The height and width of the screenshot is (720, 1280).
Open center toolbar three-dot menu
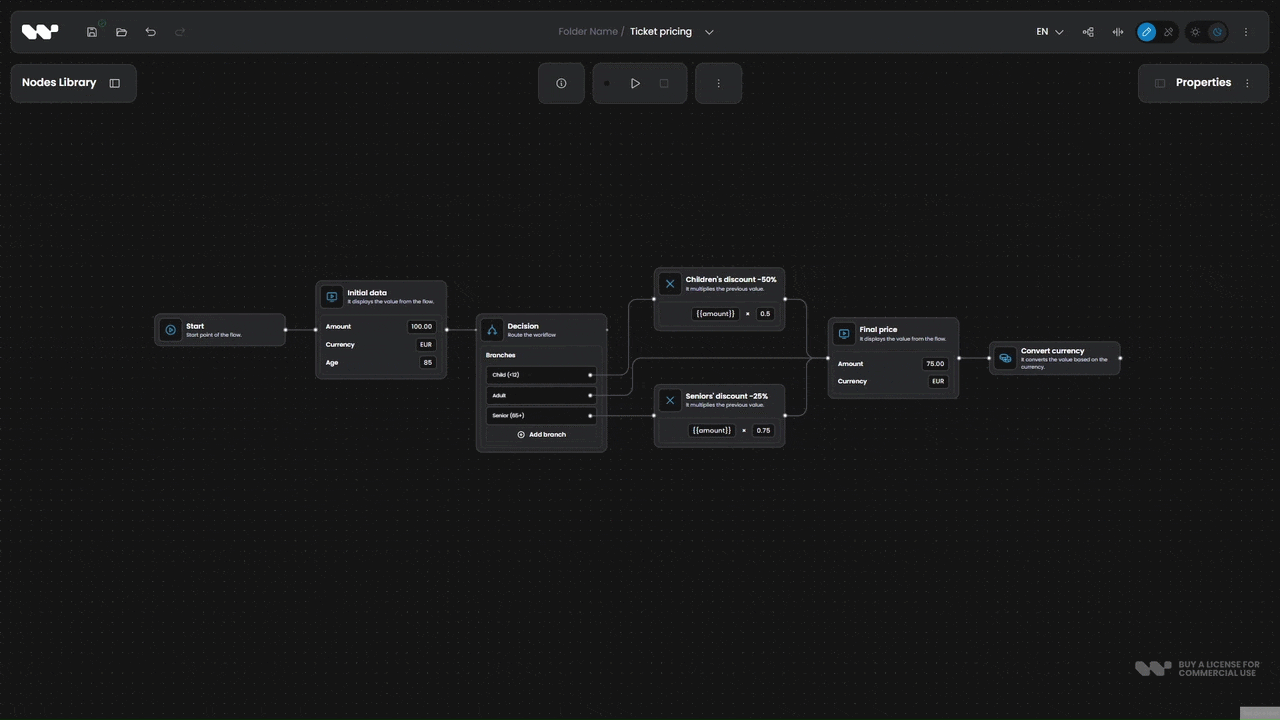(x=718, y=83)
